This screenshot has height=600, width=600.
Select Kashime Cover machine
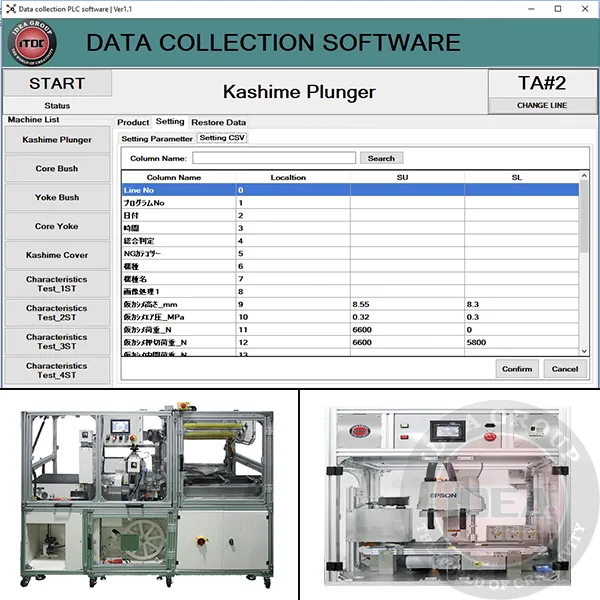(x=57, y=255)
